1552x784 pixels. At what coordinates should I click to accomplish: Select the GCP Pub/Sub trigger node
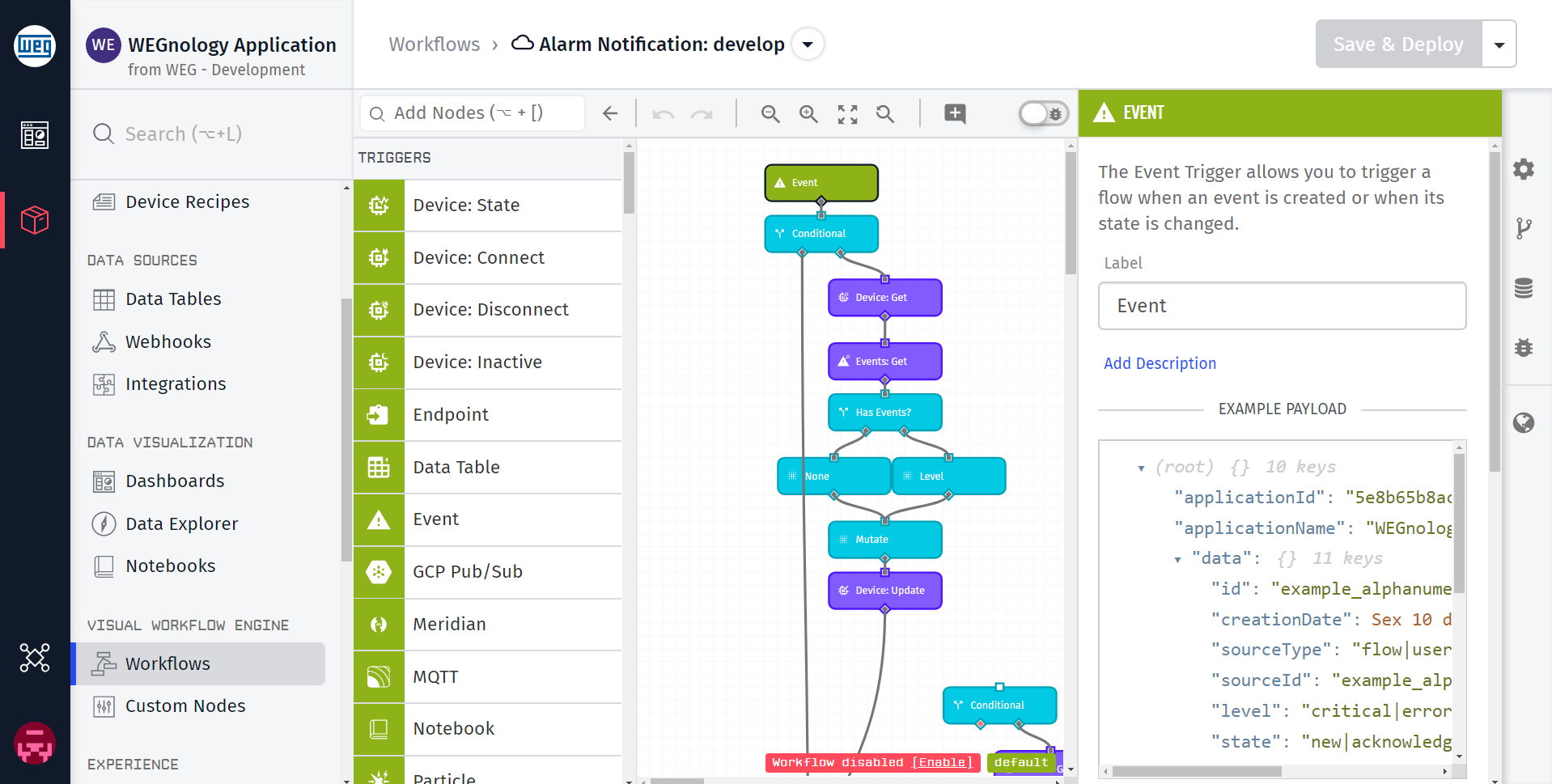(x=487, y=572)
